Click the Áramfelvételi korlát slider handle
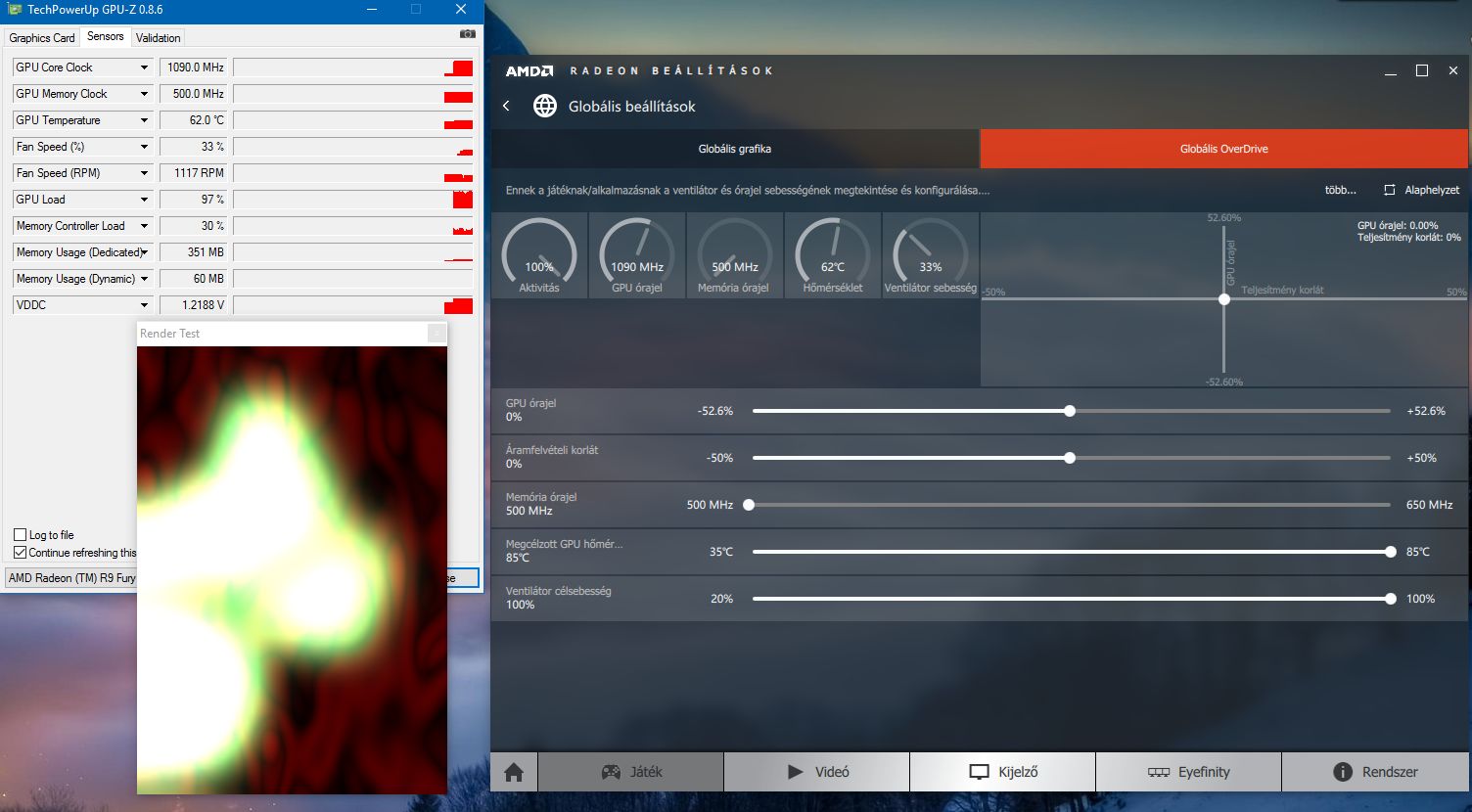This screenshot has width=1472, height=812. tap(1070, 458)
